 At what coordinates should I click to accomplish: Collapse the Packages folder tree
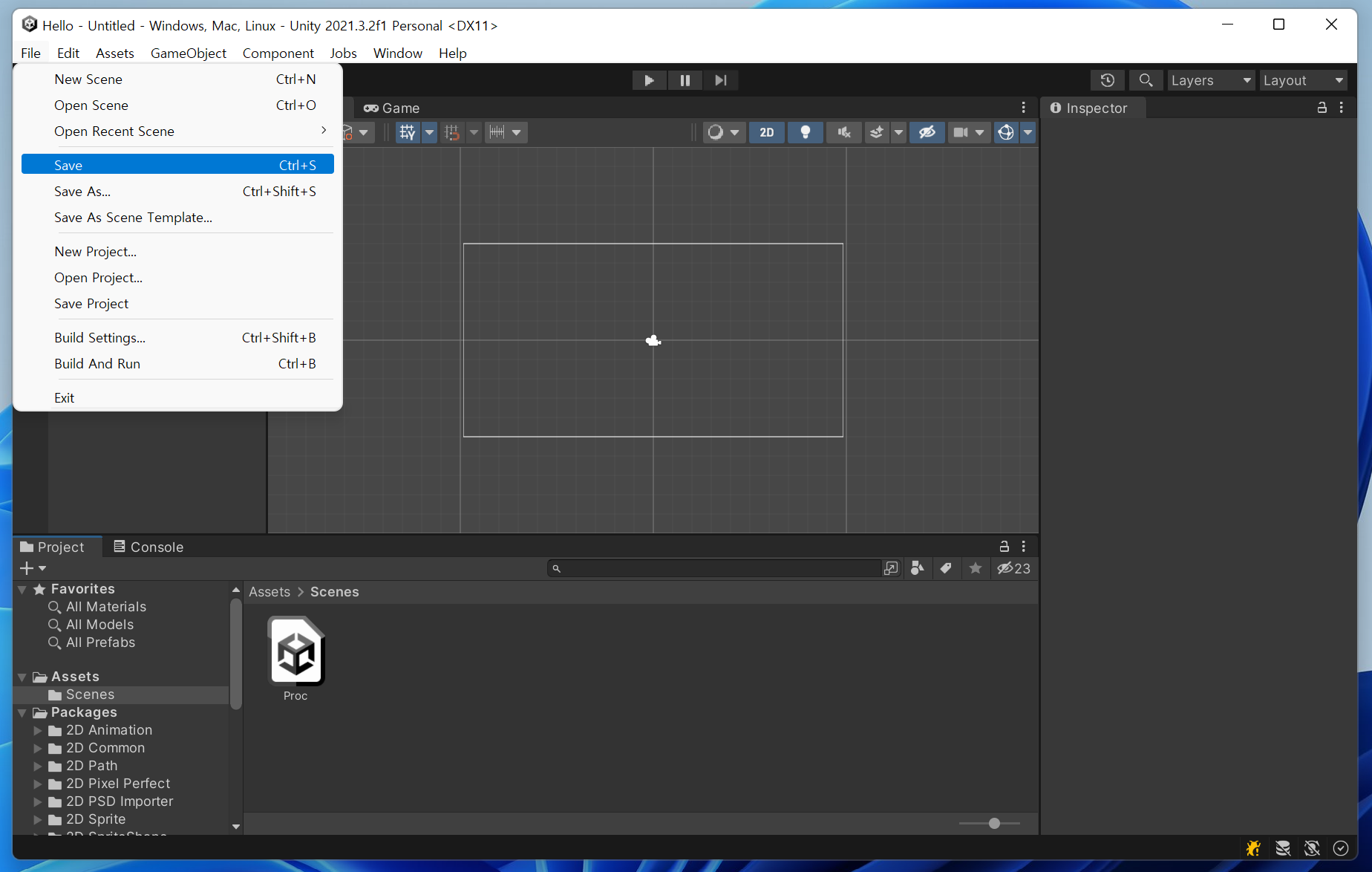tap(22, 713)
